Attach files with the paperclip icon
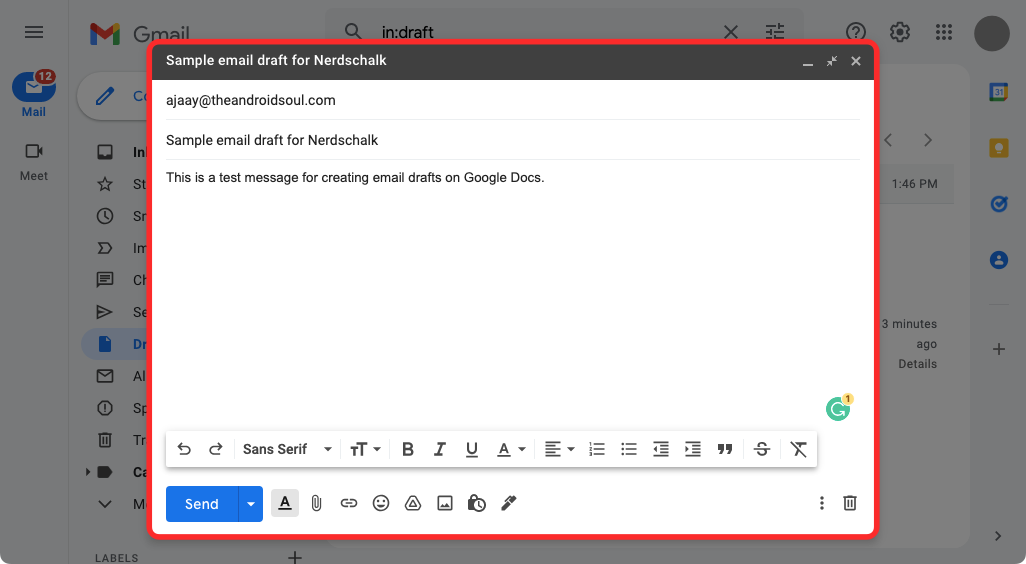The width and height of the screenshot is (1026, 564). (x=317, y=503)
